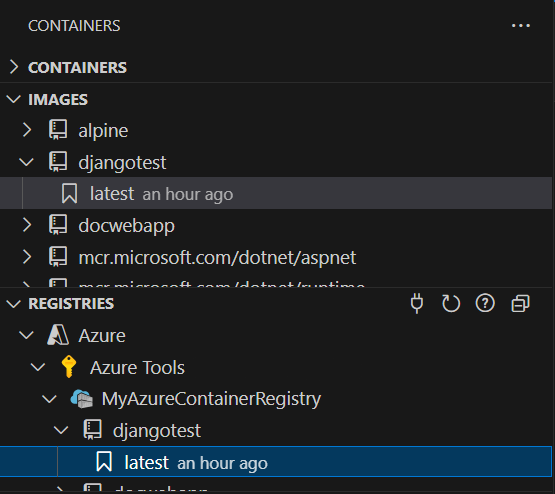Click the dotnet/aspnet repository book icon

[58, 257]
